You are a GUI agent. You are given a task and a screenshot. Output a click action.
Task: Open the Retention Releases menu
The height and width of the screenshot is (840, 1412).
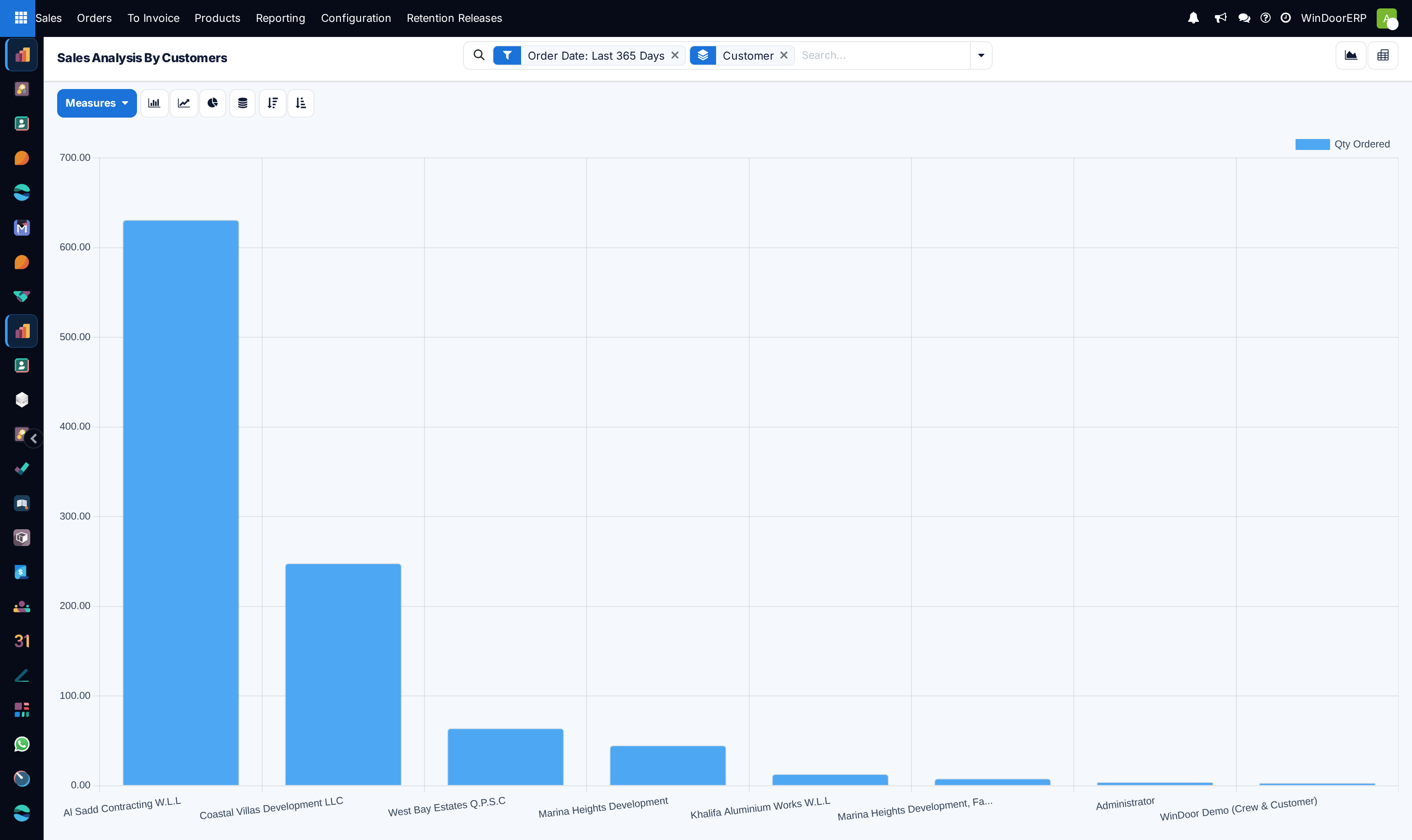click(454, 18)
